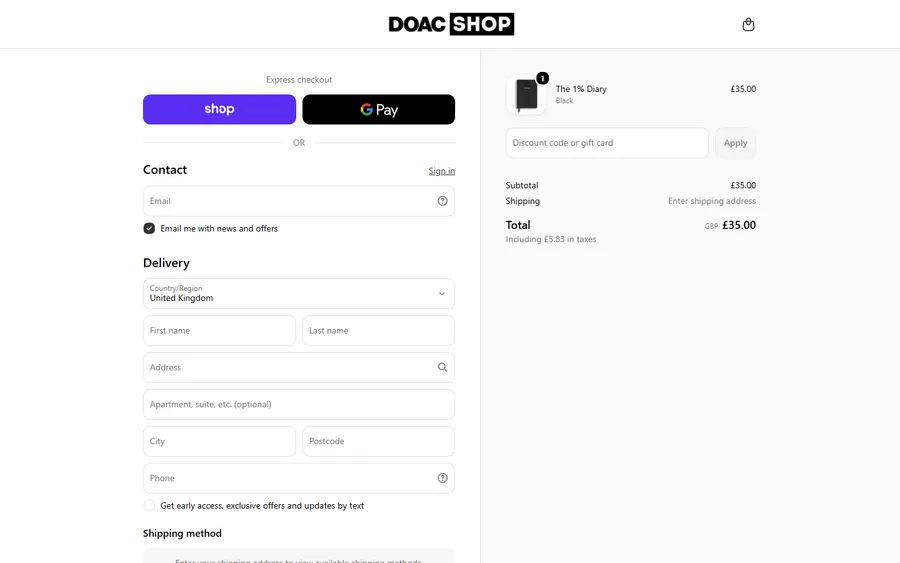Click the Black variant label under the diary name
The height and width of the screenshot is (563, 900).
click(564, 101)
